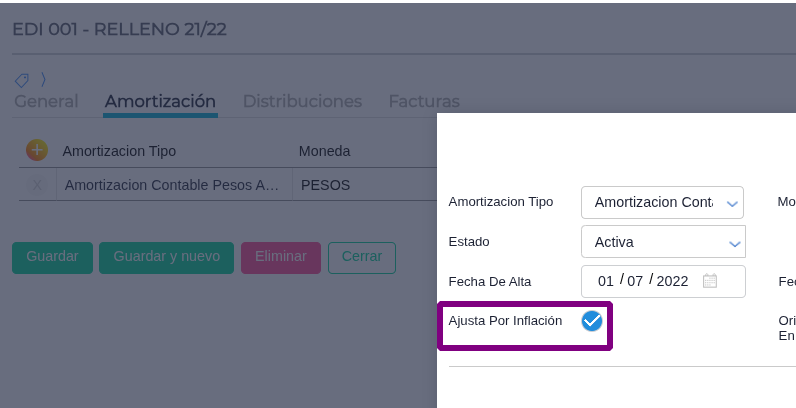The image size is (796, 408).
Task: Switch to the General tab
Action: (46, 101)
